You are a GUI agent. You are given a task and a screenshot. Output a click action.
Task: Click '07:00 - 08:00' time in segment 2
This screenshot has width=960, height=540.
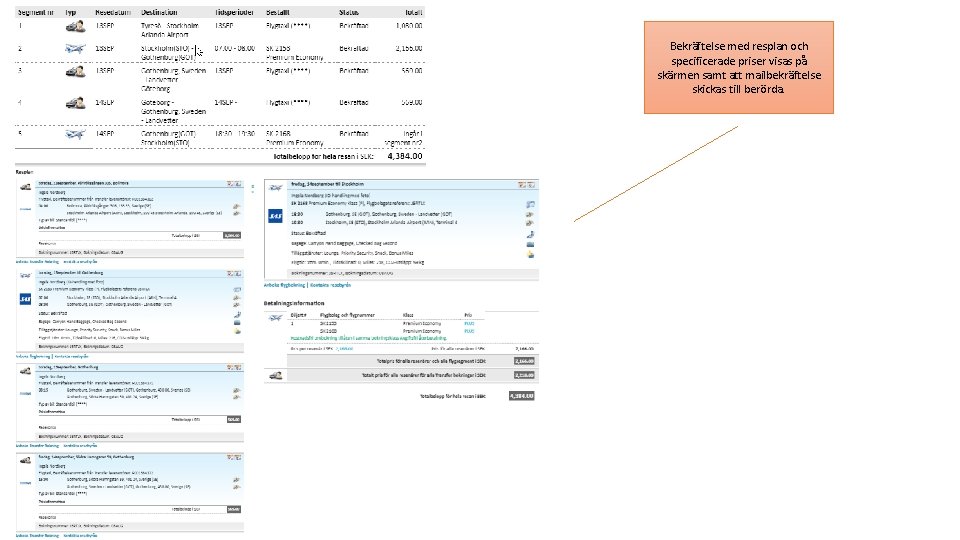tap(234, 48)
